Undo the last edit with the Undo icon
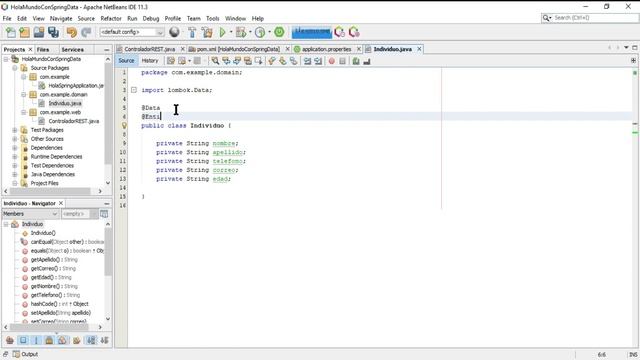The image size is (640, 360). pos(71,32)
